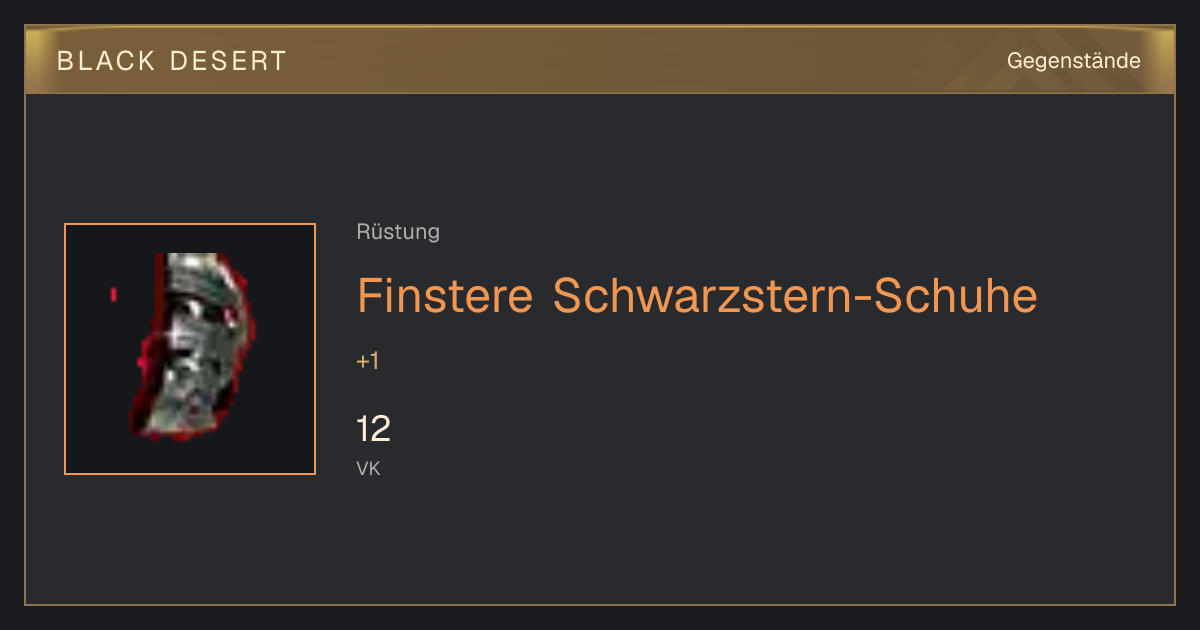Click the word BLACK in the header
Screen dimensions: 1200x630
coord(106,61)
